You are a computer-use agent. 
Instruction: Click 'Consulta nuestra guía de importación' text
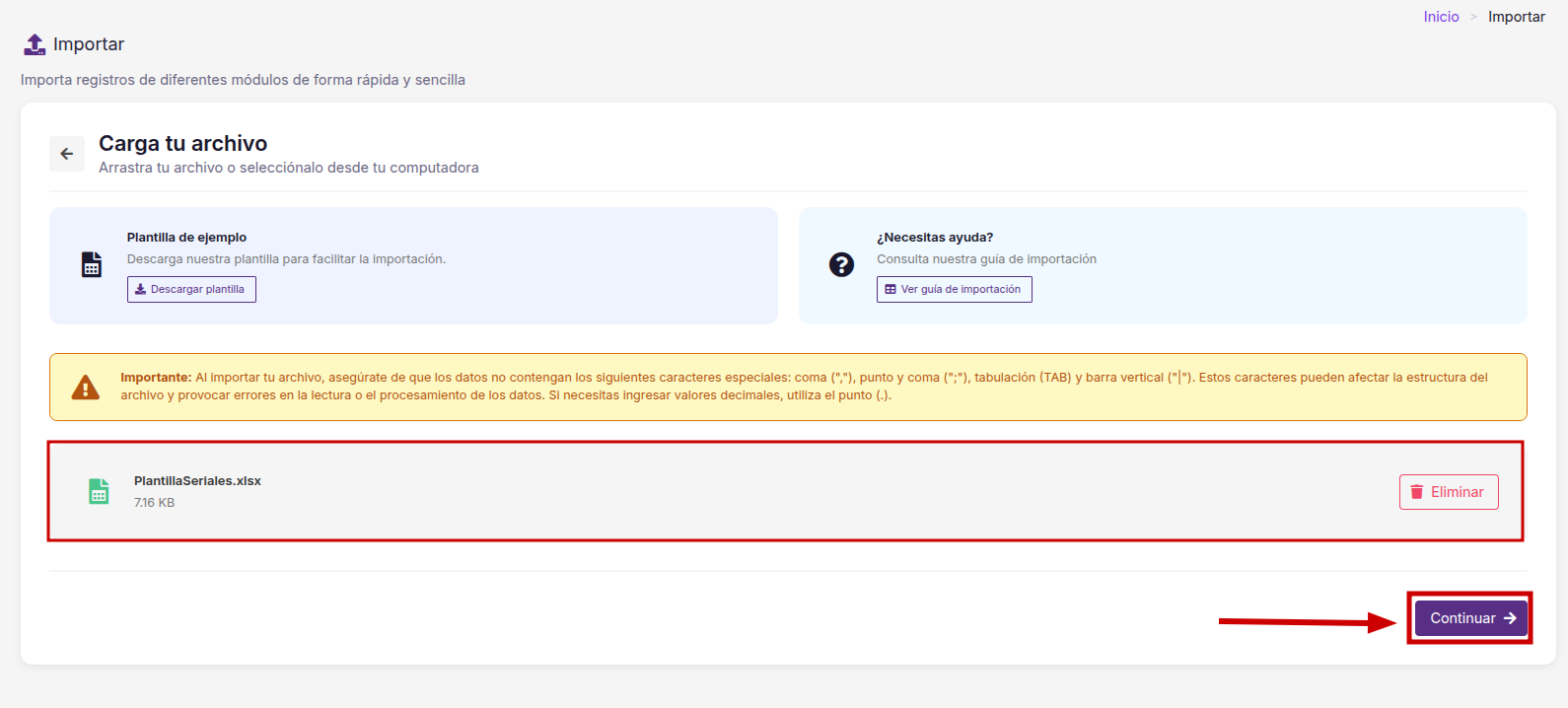point(986,259)
